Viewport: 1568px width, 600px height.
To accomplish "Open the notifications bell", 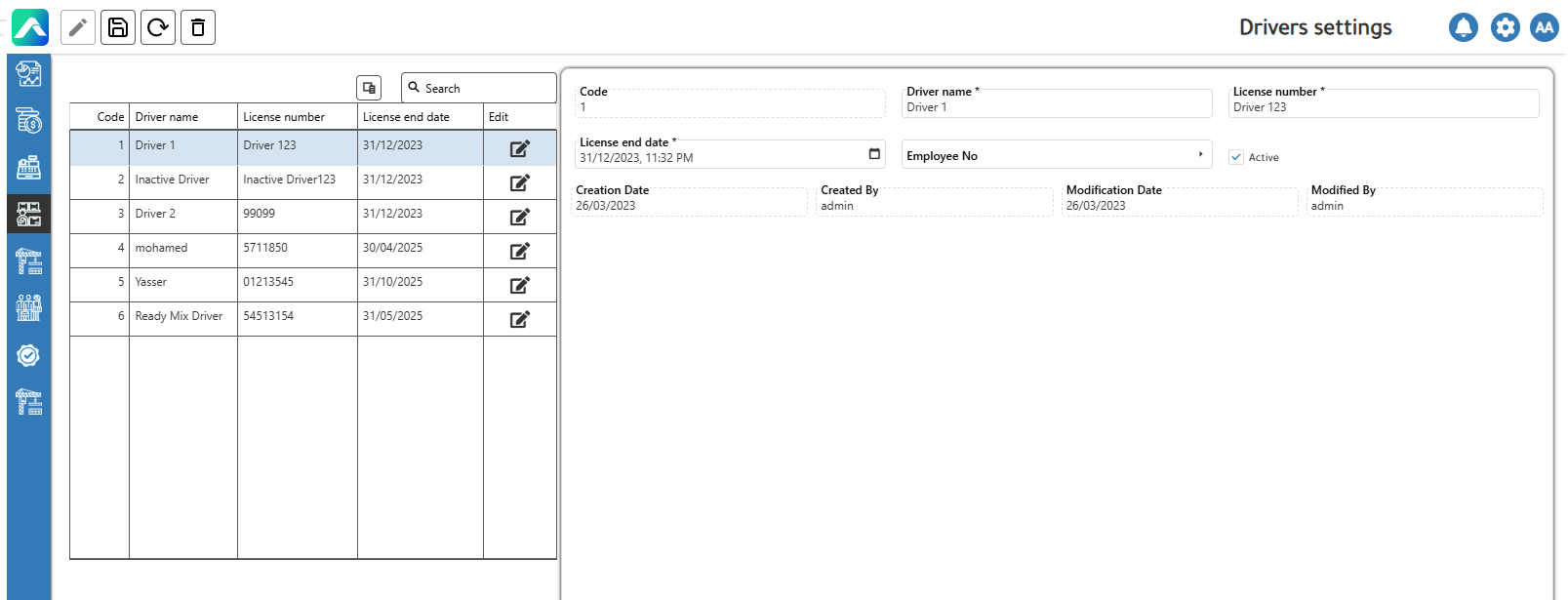I will [x=1463, y=27].
